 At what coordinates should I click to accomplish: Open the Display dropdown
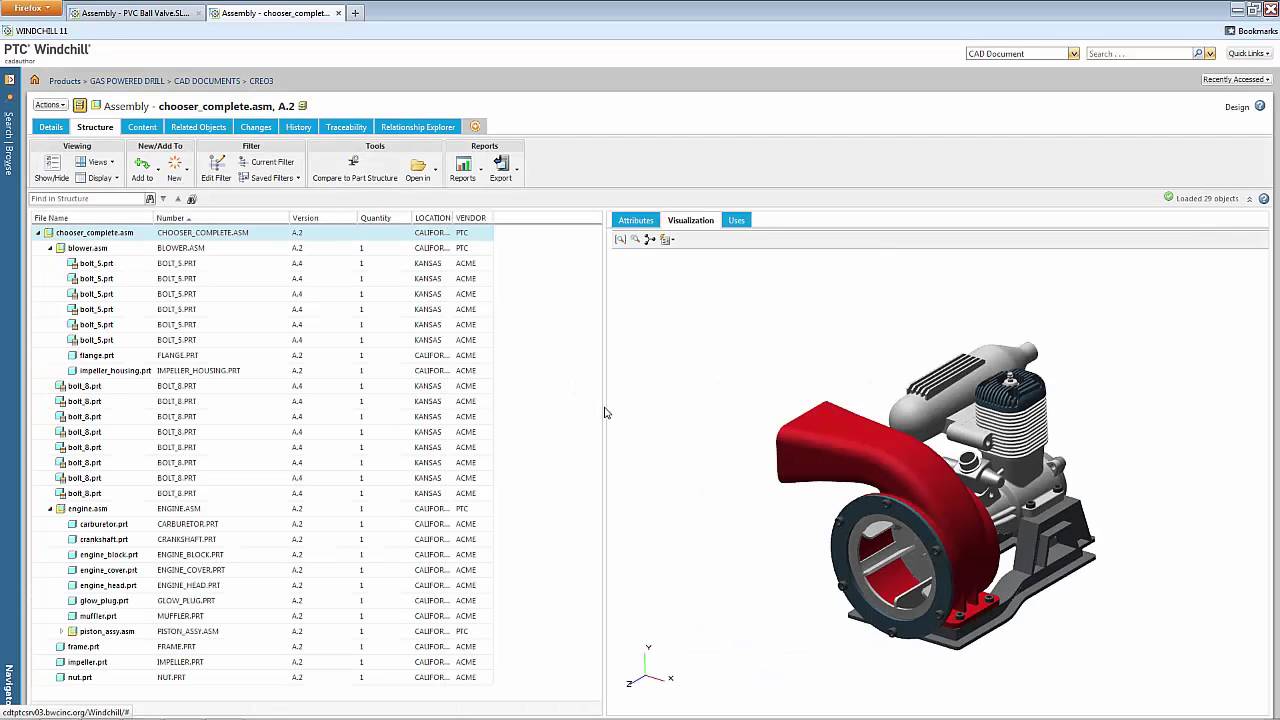click(x=97, y=178)
